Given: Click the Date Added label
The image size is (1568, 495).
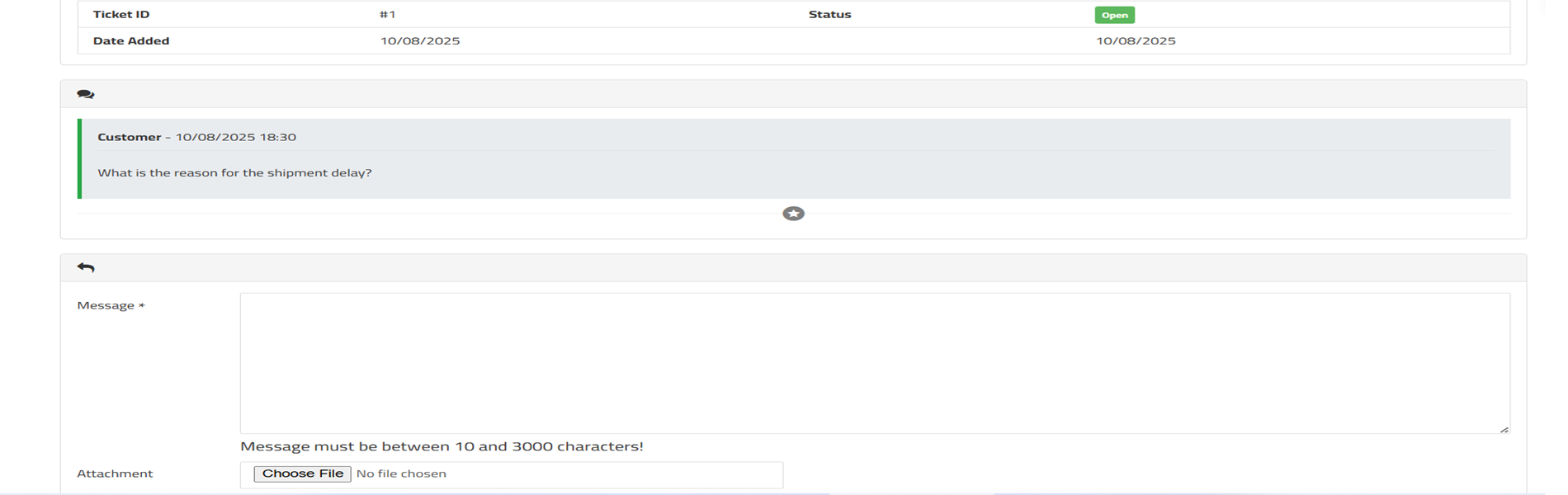Looking at the screenshot, I should (x=131, y=40).
